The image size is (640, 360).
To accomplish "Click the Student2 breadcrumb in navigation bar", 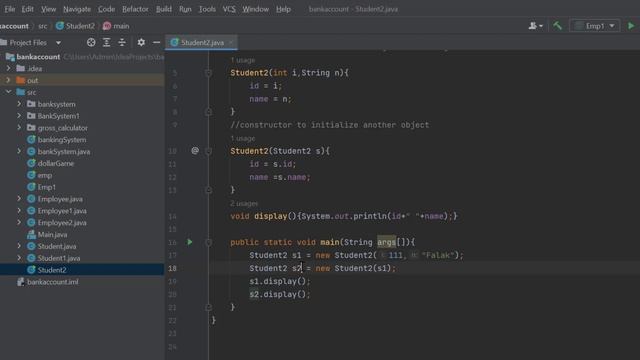I will coord(76,26).
